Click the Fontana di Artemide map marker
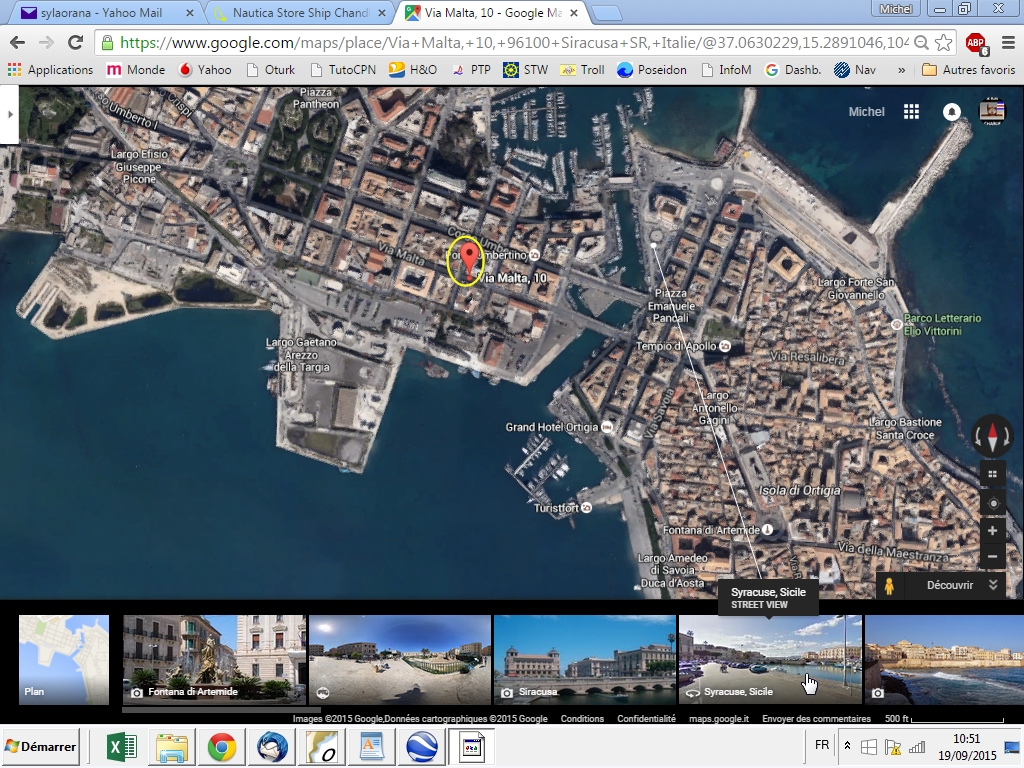The image size is (1024, 768). click(x=768, y=530)
